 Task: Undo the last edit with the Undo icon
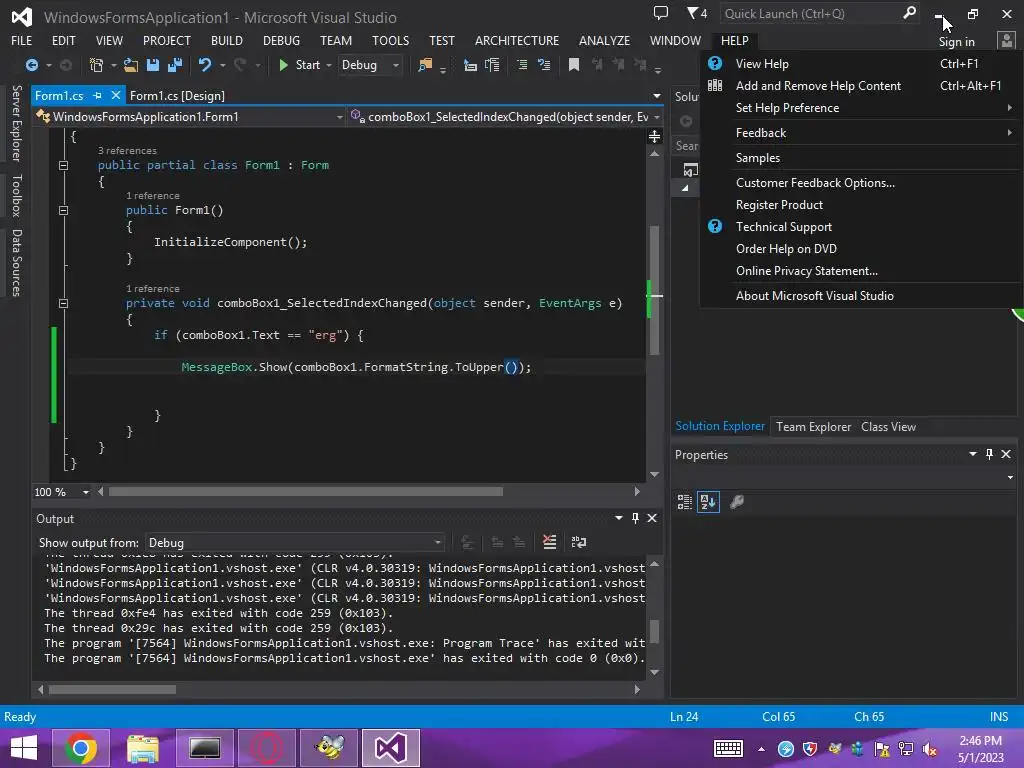(x=205, y=65)
